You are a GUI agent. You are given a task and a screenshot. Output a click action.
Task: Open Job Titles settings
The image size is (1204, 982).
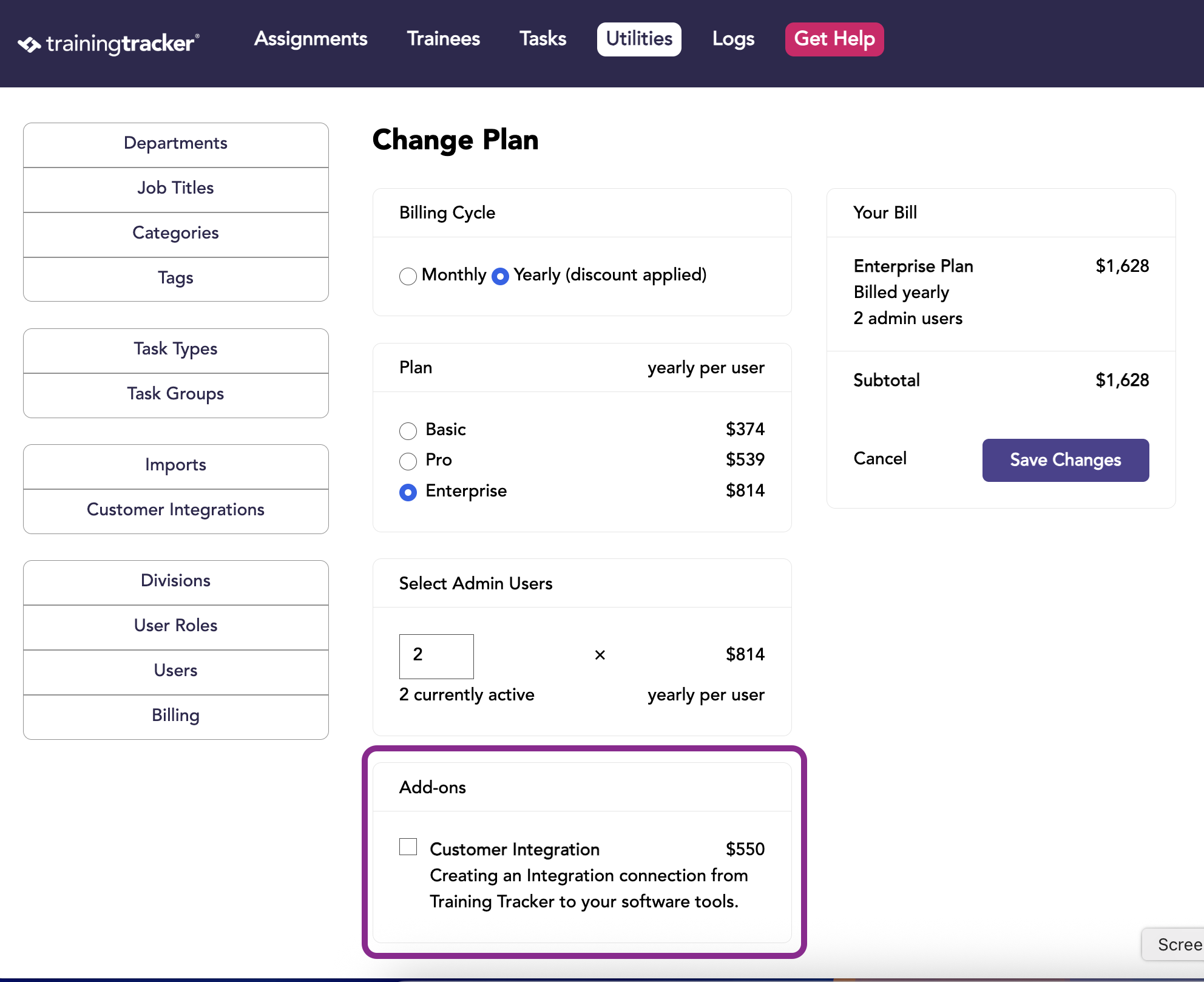tap(176, 189)
